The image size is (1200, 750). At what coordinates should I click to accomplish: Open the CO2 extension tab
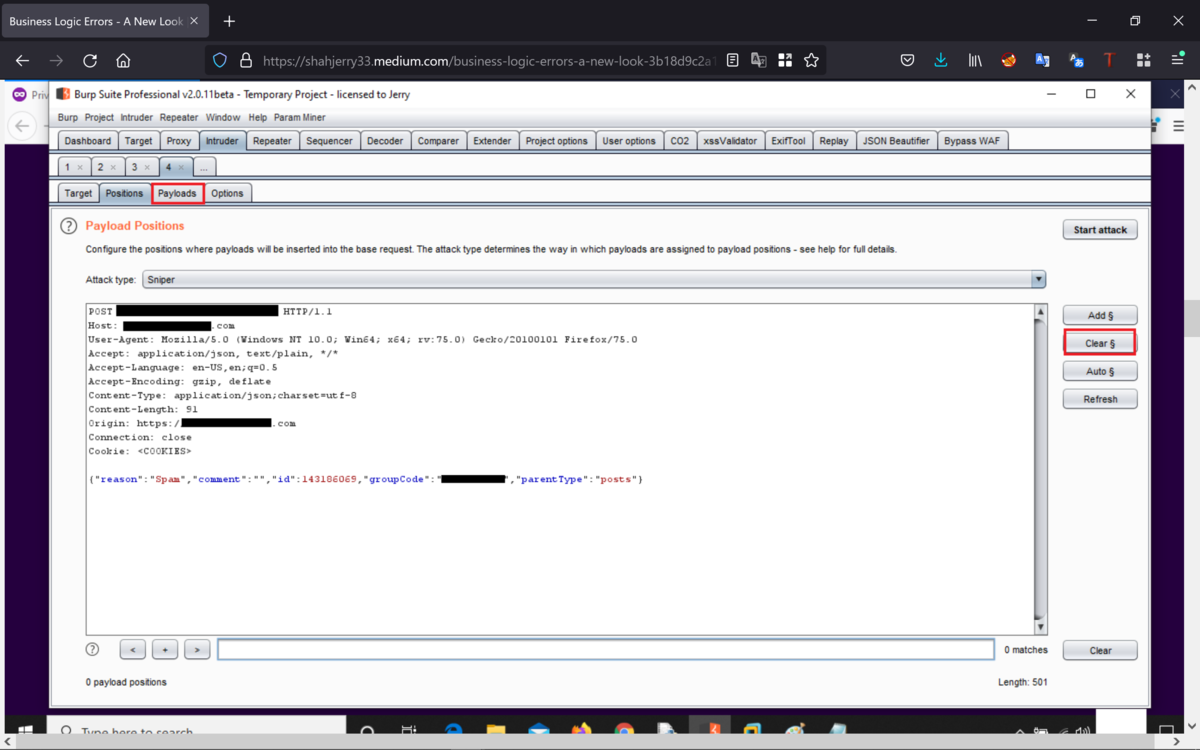point(680,141)
